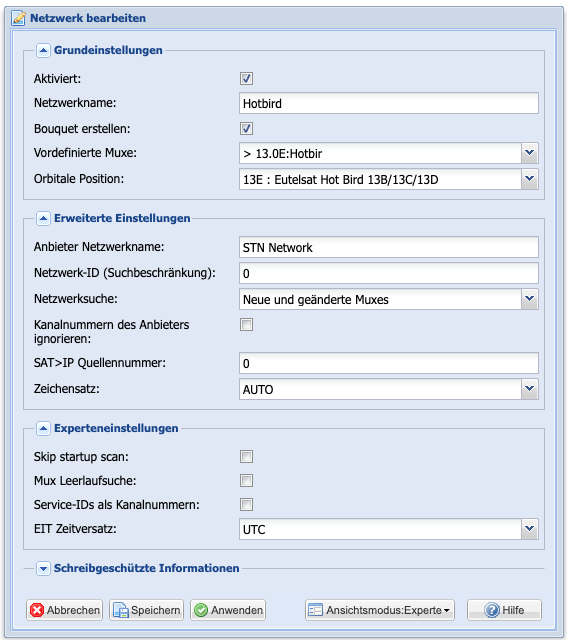Open Ansichtsmodus:Experte menu button
The image size is (567, 640).
pyautogui.click(x=380, y=610)
